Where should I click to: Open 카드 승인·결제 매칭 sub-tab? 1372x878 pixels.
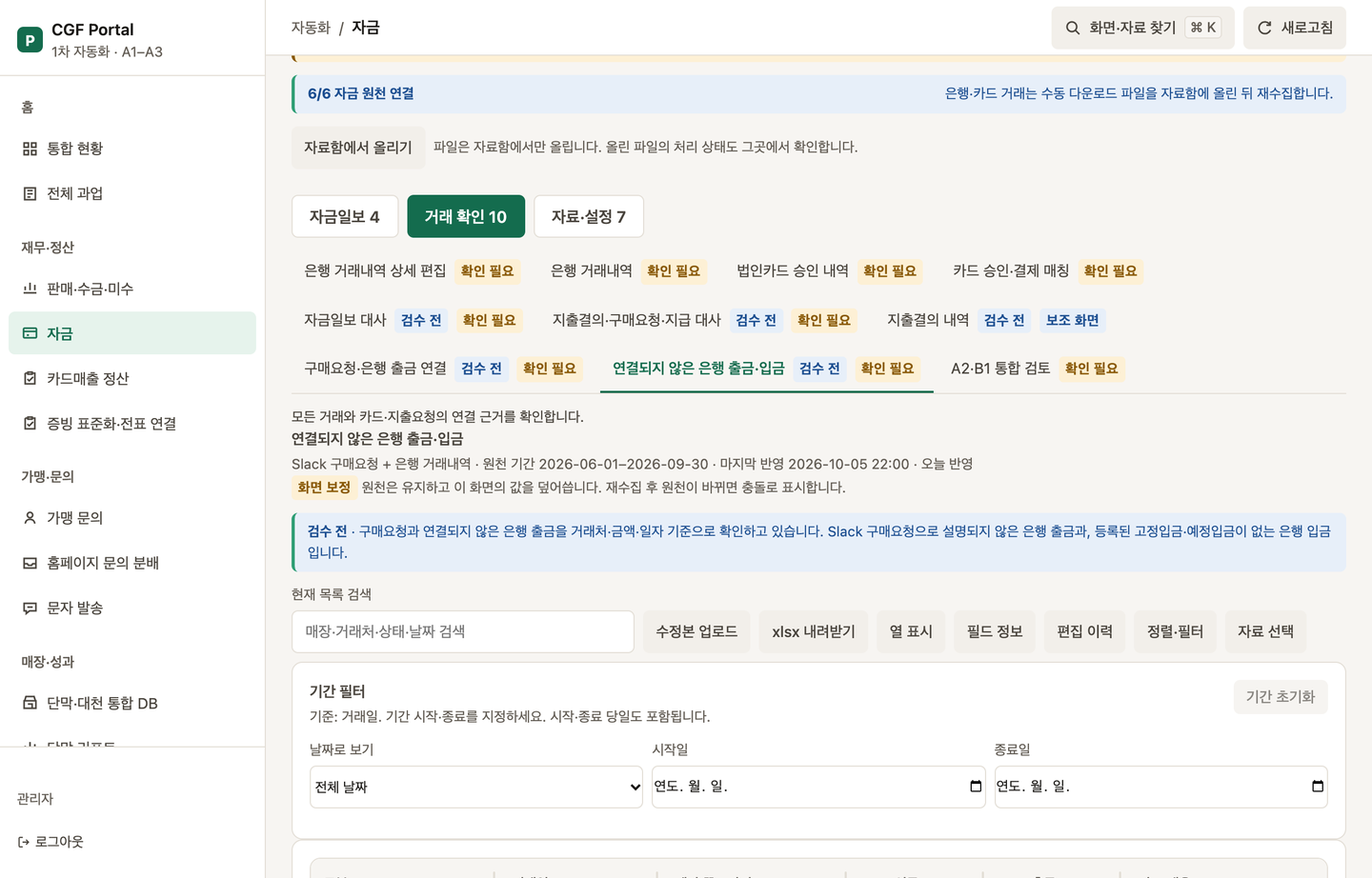(x=1047, y=270)
